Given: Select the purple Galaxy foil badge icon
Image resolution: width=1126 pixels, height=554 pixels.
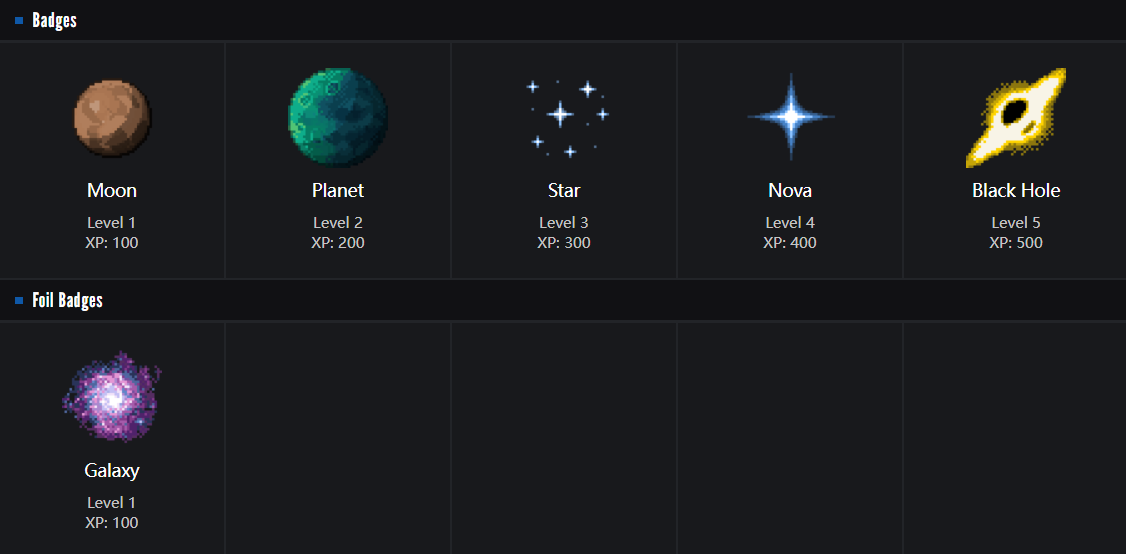Looking at the screenshot, I should pos(112,397).
